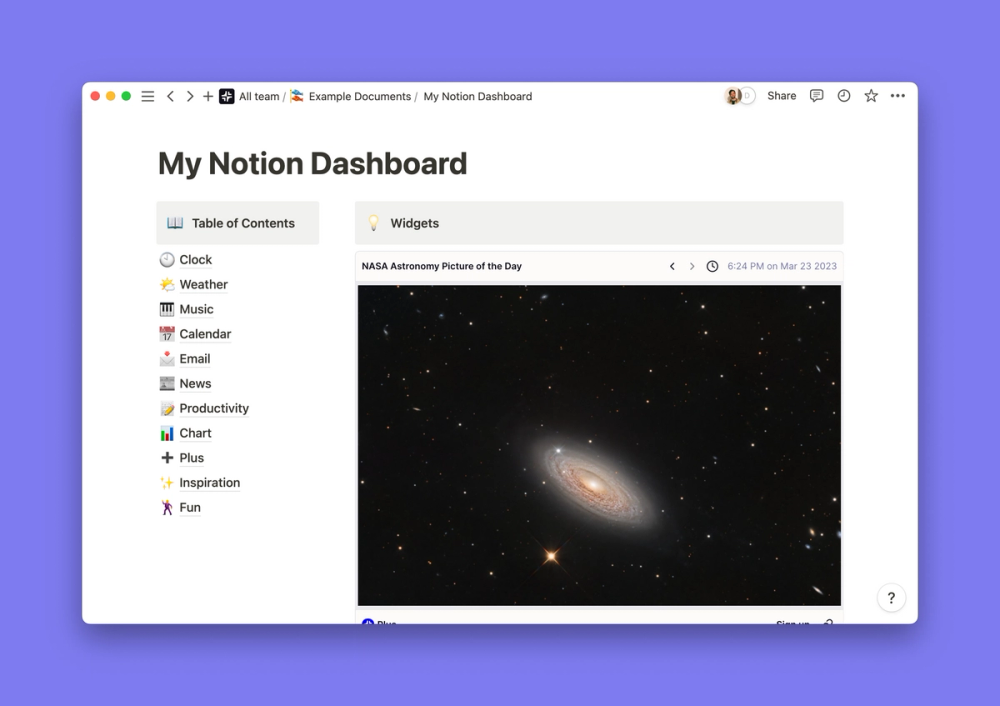Click the Clock emoji icon
This screenshot has height=706, width=1000.
point(167,260)
